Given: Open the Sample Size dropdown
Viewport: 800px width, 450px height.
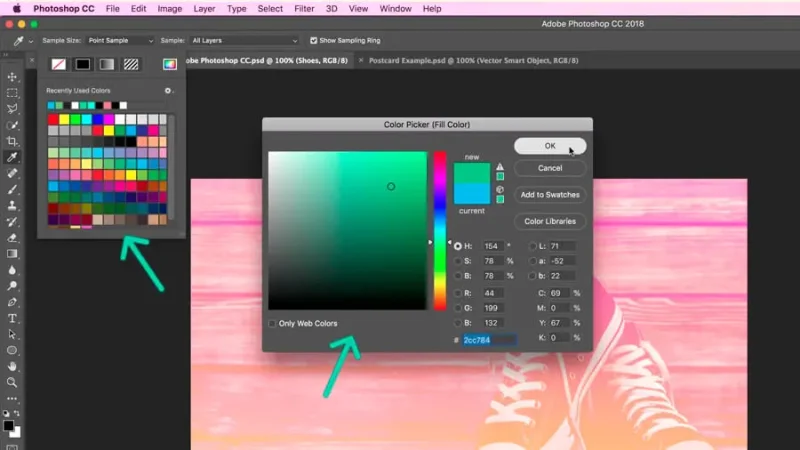Looking at the screenshot, I should 120,40.
